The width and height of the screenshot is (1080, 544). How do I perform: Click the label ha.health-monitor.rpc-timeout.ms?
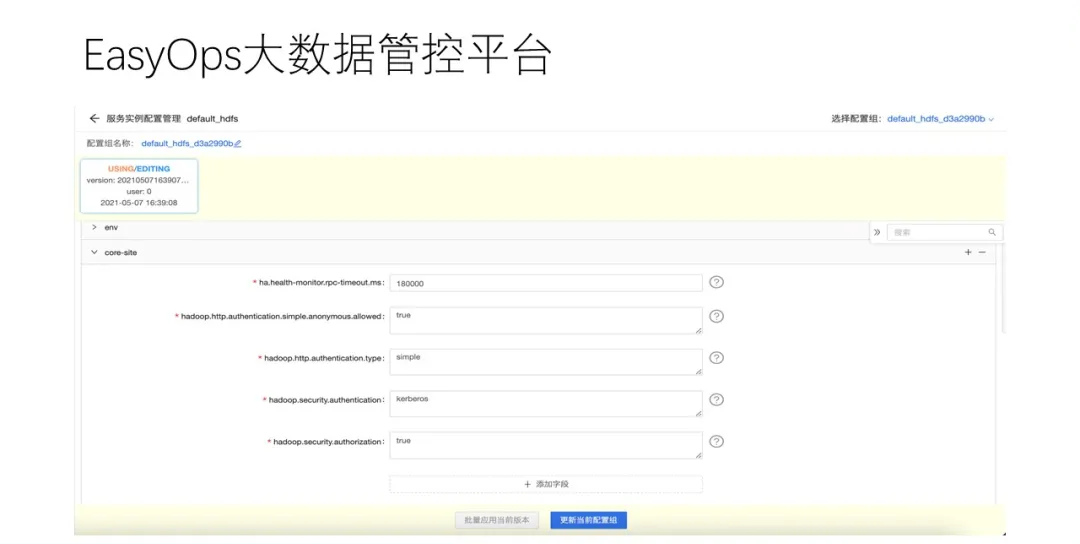pyautogui.click(x=321, y=282)
